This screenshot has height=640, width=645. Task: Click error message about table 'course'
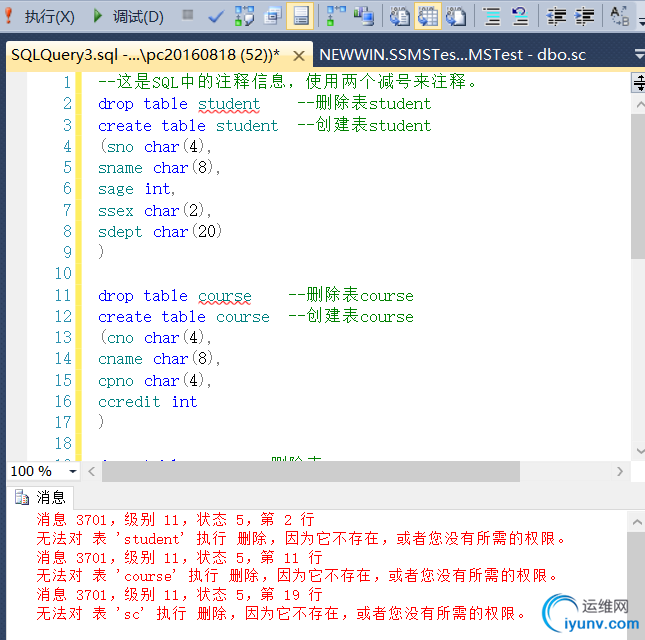[297, 576]
